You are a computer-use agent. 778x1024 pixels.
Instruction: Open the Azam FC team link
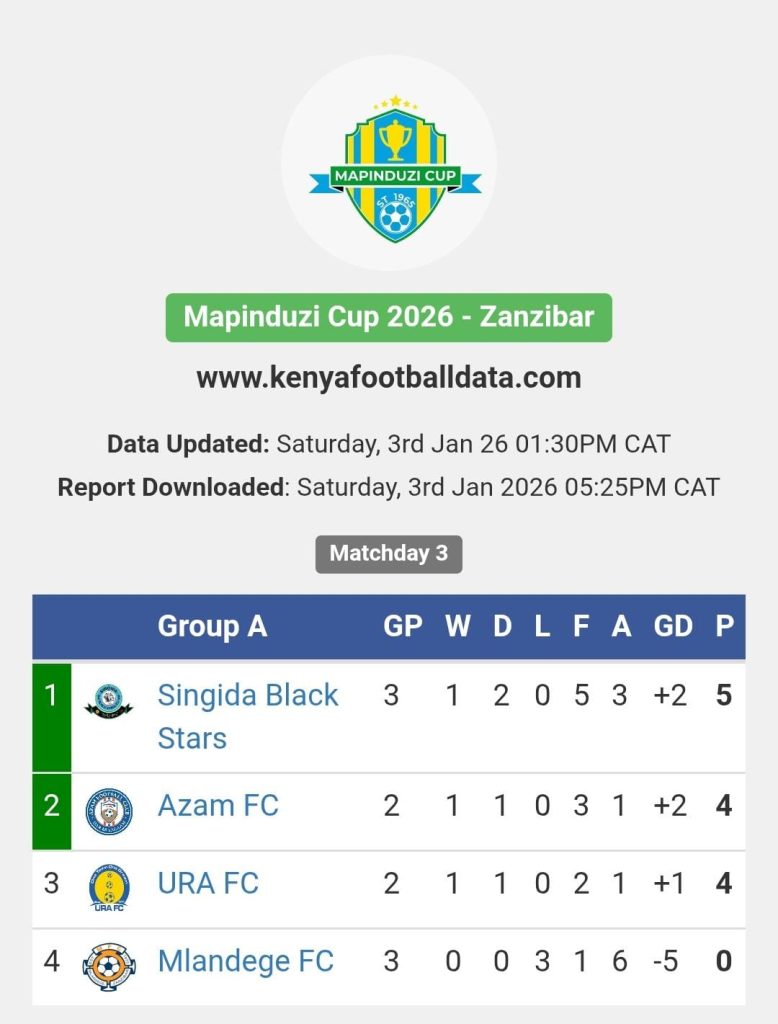(218, 806)
